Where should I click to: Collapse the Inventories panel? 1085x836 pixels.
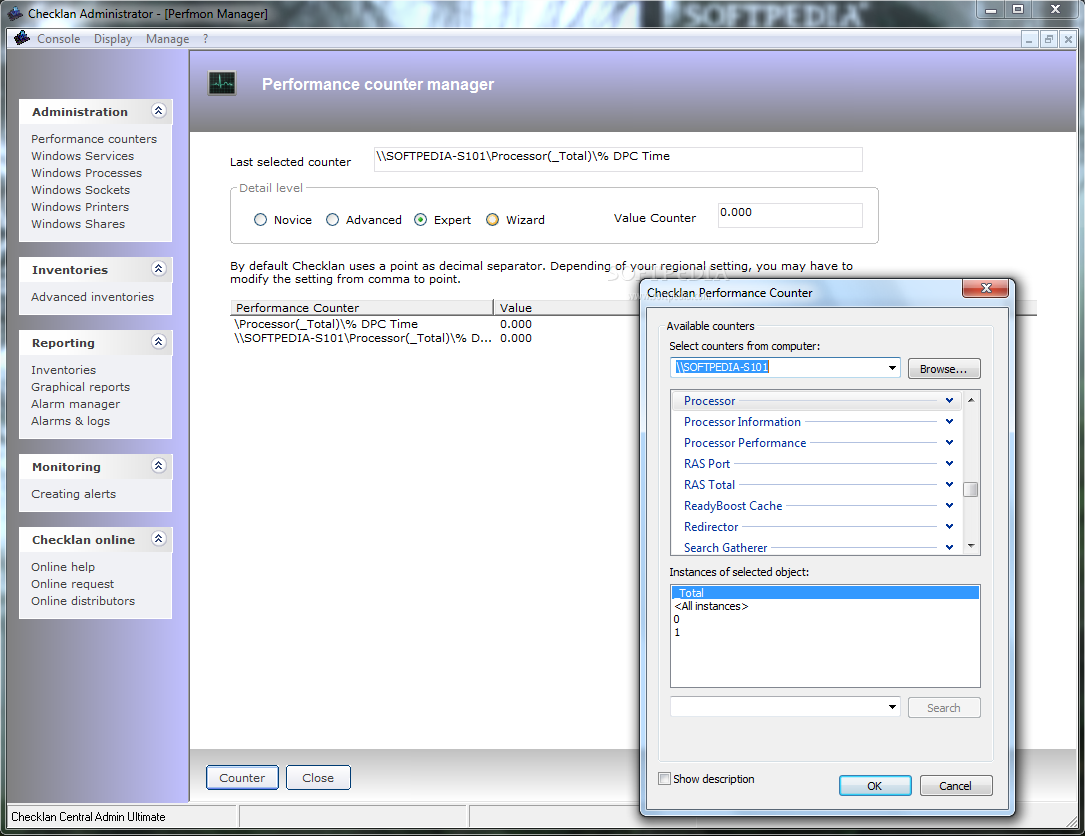158,269
